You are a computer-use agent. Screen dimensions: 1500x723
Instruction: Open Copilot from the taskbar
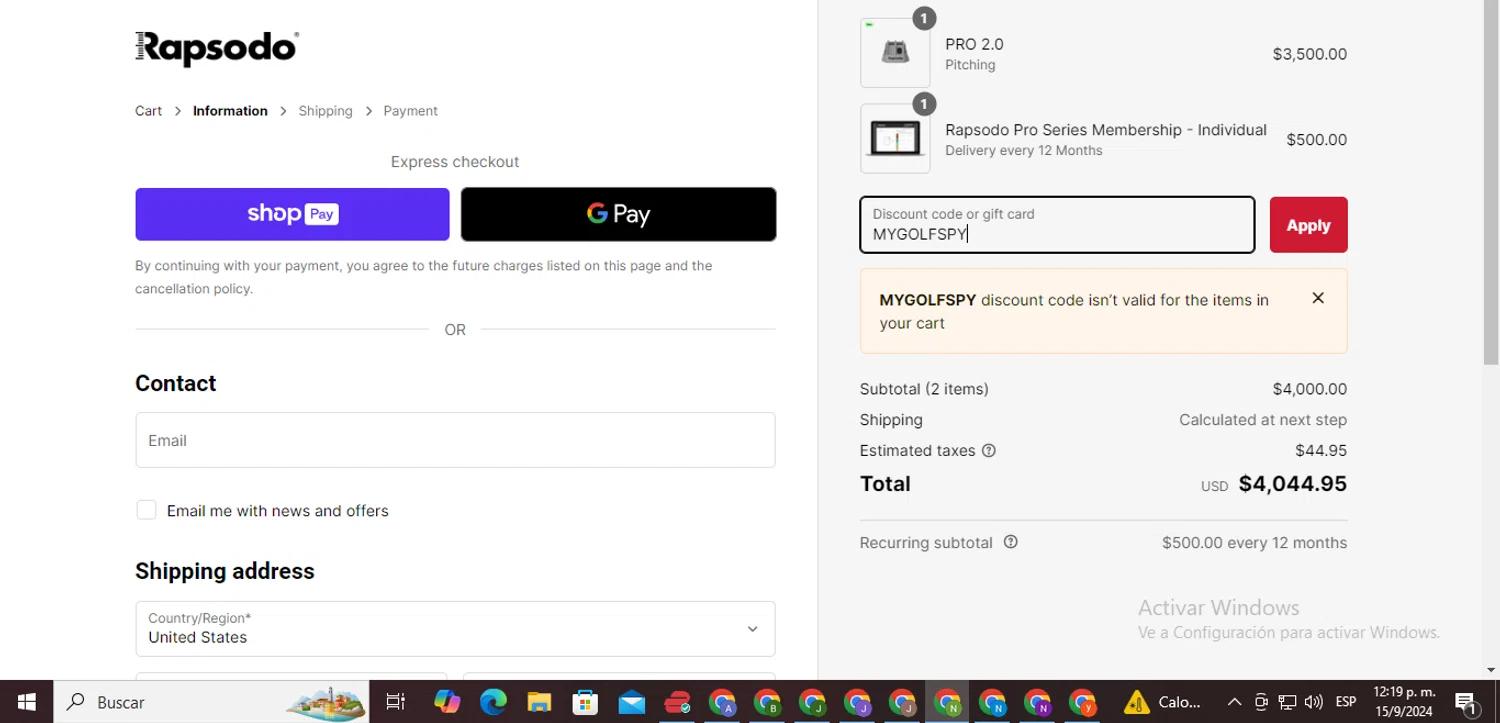click(x=447, y=702)
